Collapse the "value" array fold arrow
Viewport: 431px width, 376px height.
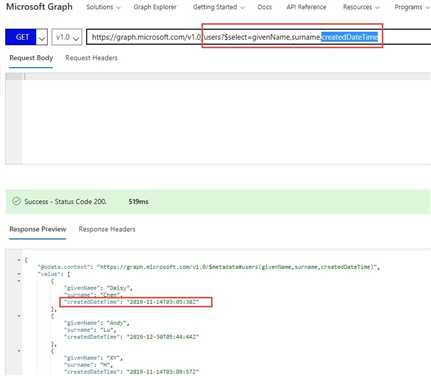[x=19, y=274]
